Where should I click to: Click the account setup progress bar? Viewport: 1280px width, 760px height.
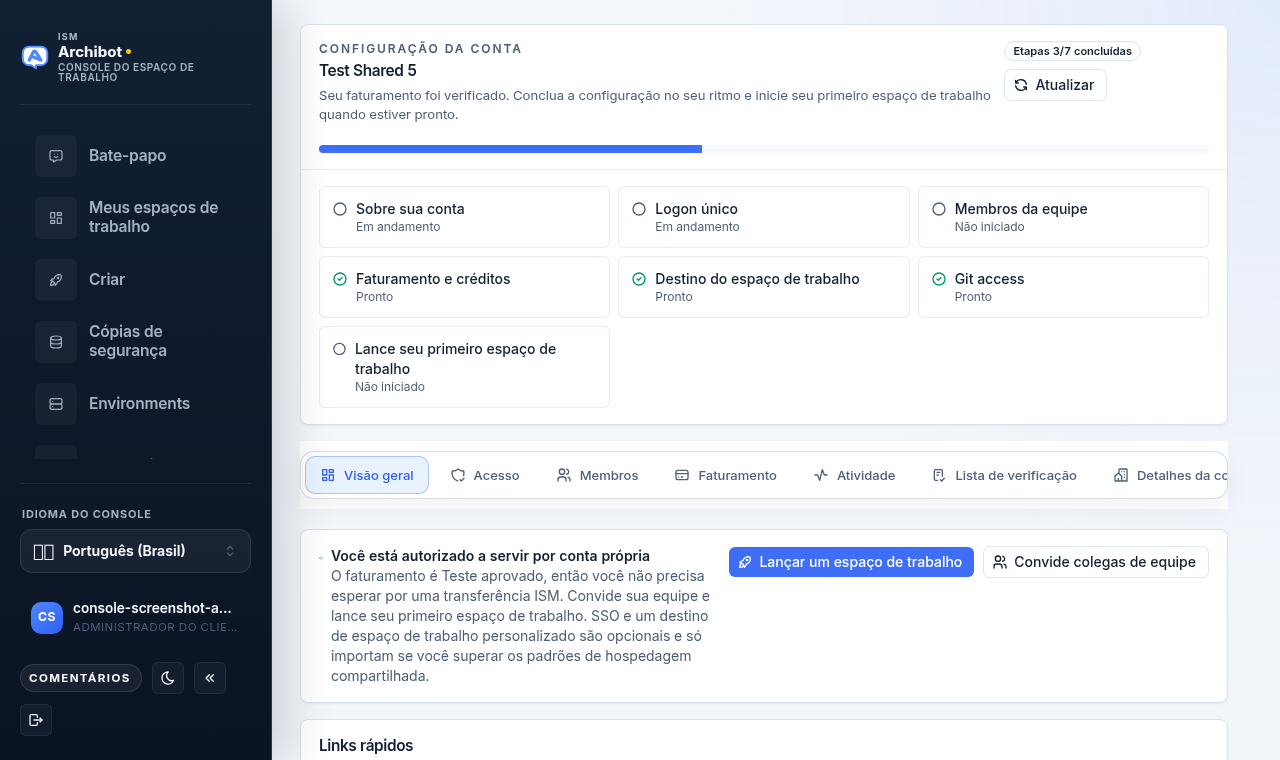point(764,149)
